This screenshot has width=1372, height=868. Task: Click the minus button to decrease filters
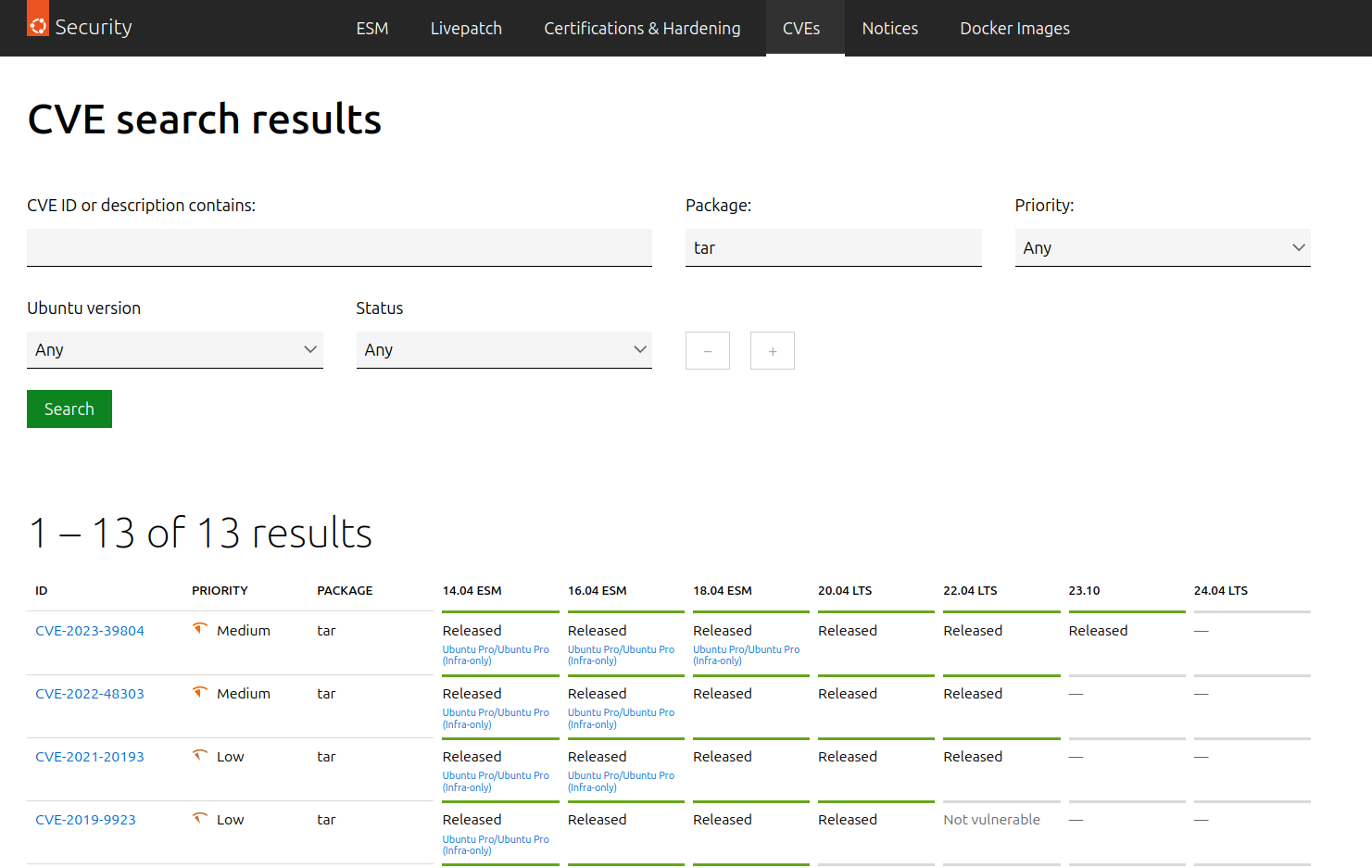pyautogui.click(x=708, y=351)
